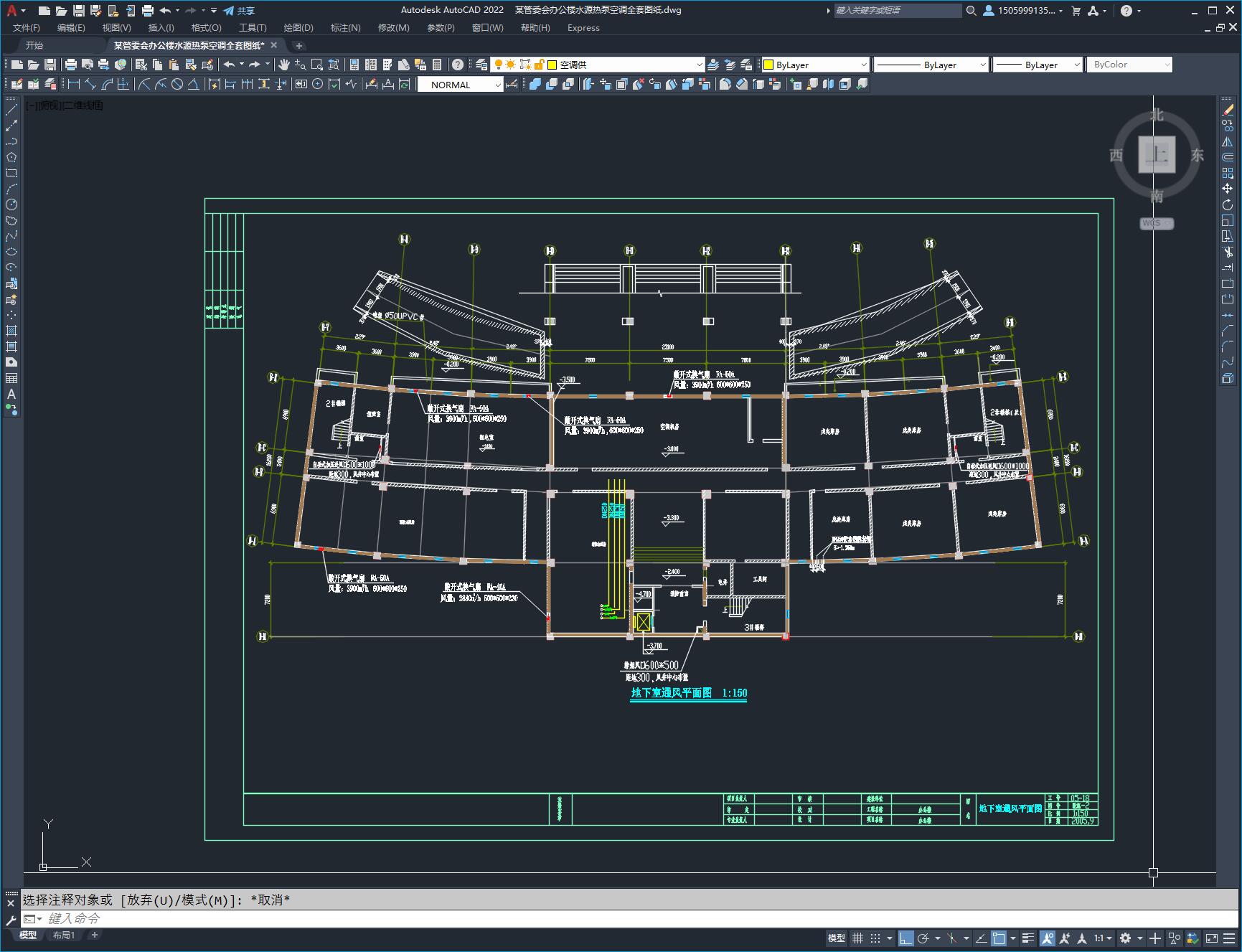The height and width of the screenshot is (952, 1242).
Task: Expand the user account 1505999135 dropdown
Action: tap(1023, 11)
